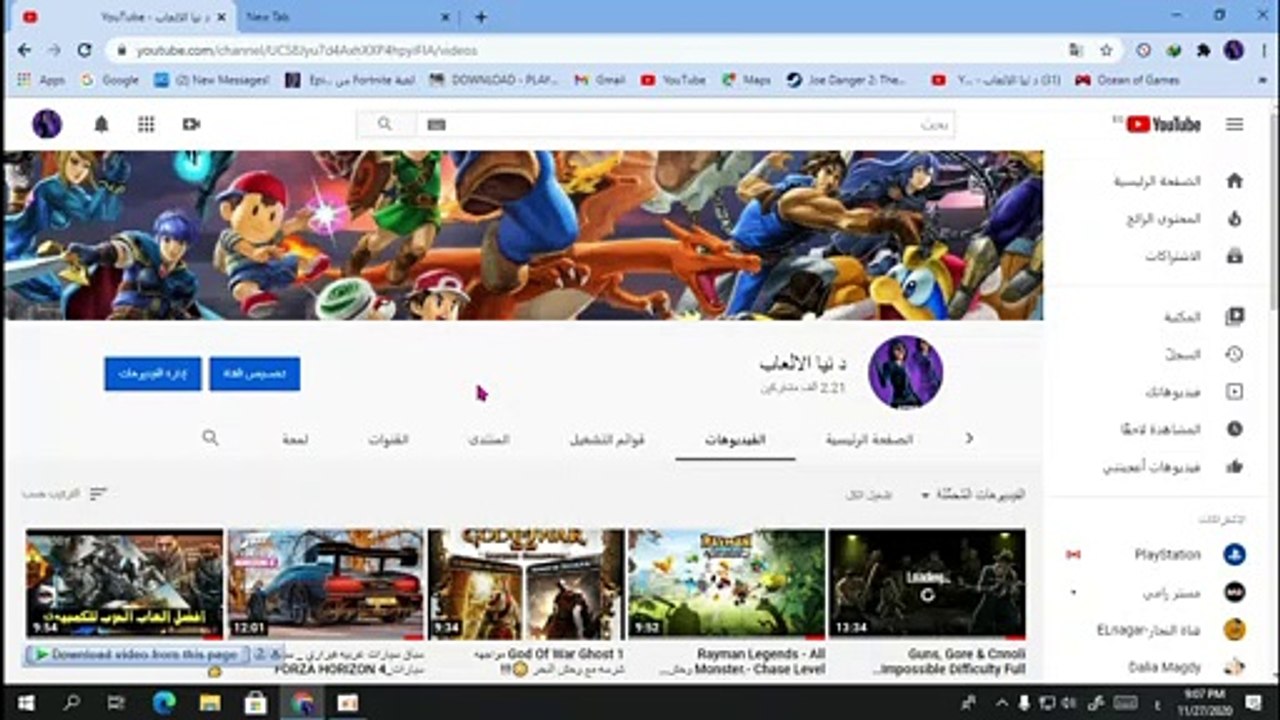This screenshot has width=1280, height=720.
Task: Search within channel magnifier icon
Action: pos(210,438)
